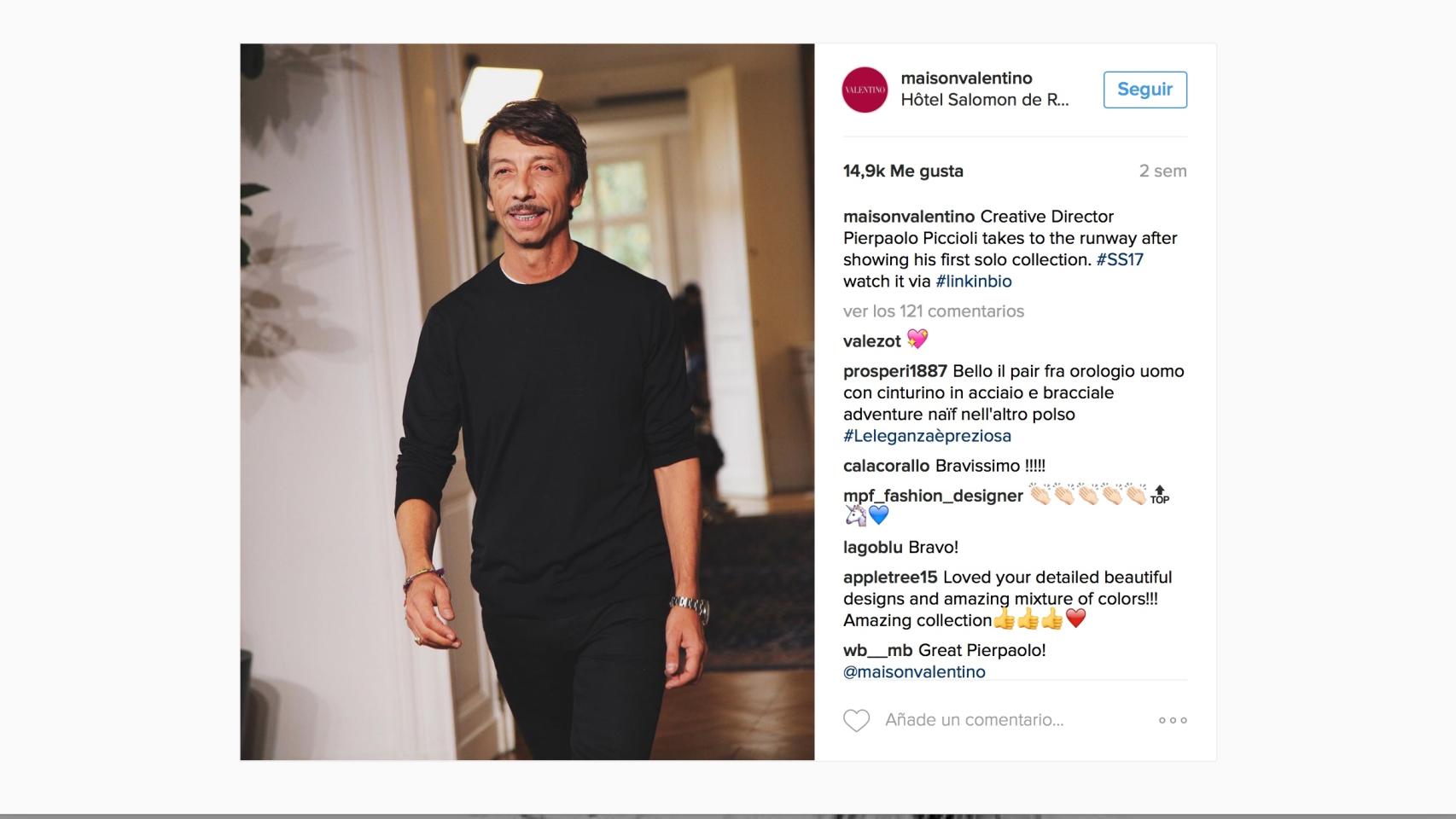Like the post with heart icon
The image size is (1456, 819).
coord(856,721)
